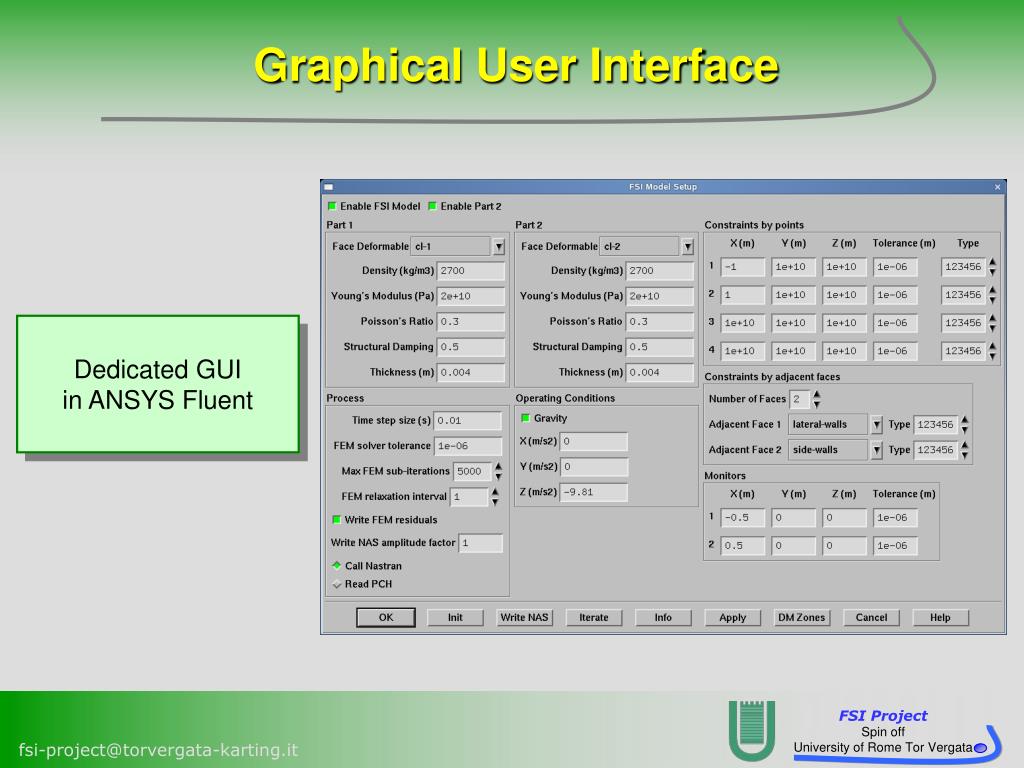
Task: Click the Part 1 Density input field
Action: point(470,270)
